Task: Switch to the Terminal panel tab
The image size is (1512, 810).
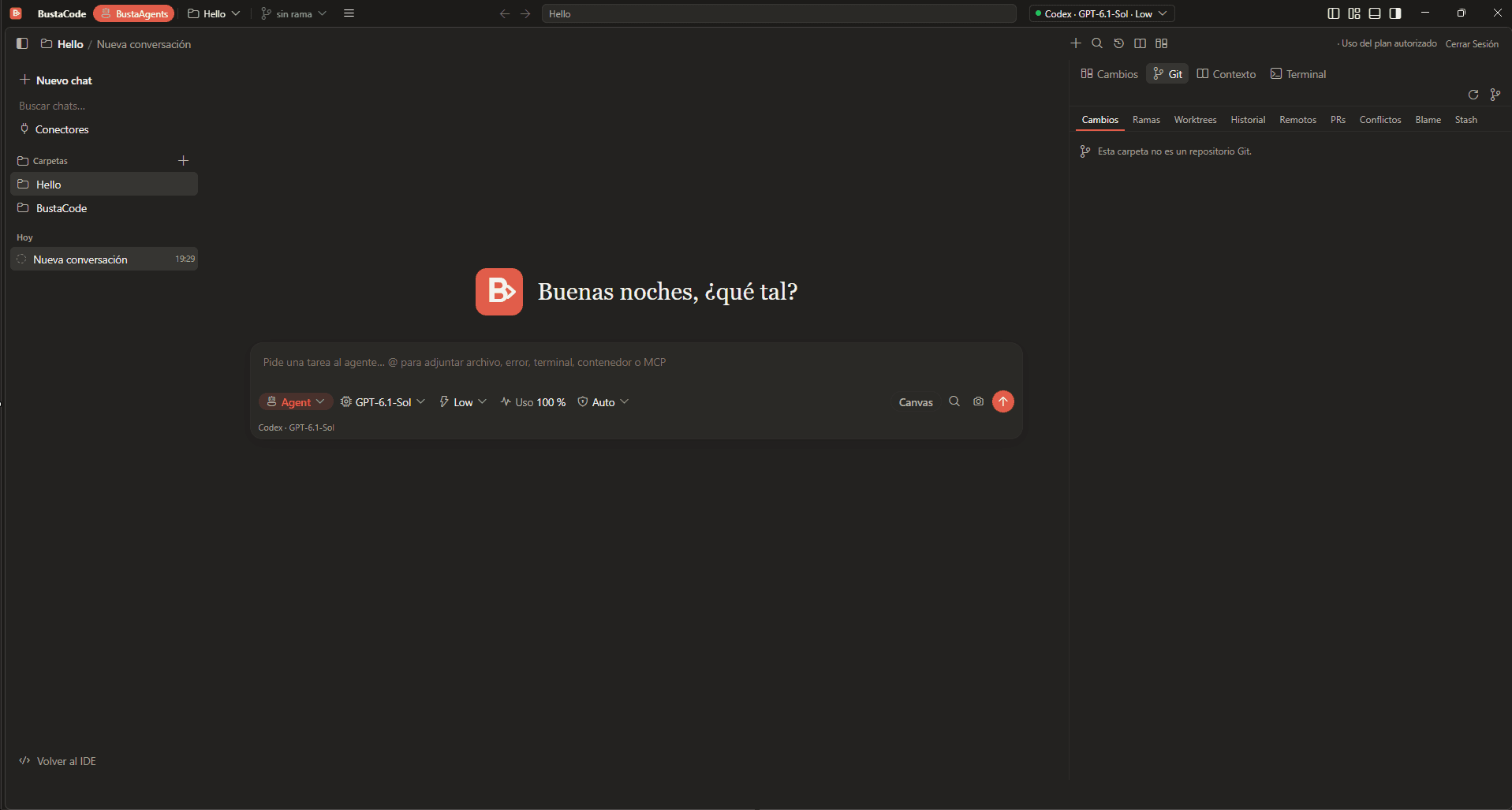Action: click(x=1298, y=74)
